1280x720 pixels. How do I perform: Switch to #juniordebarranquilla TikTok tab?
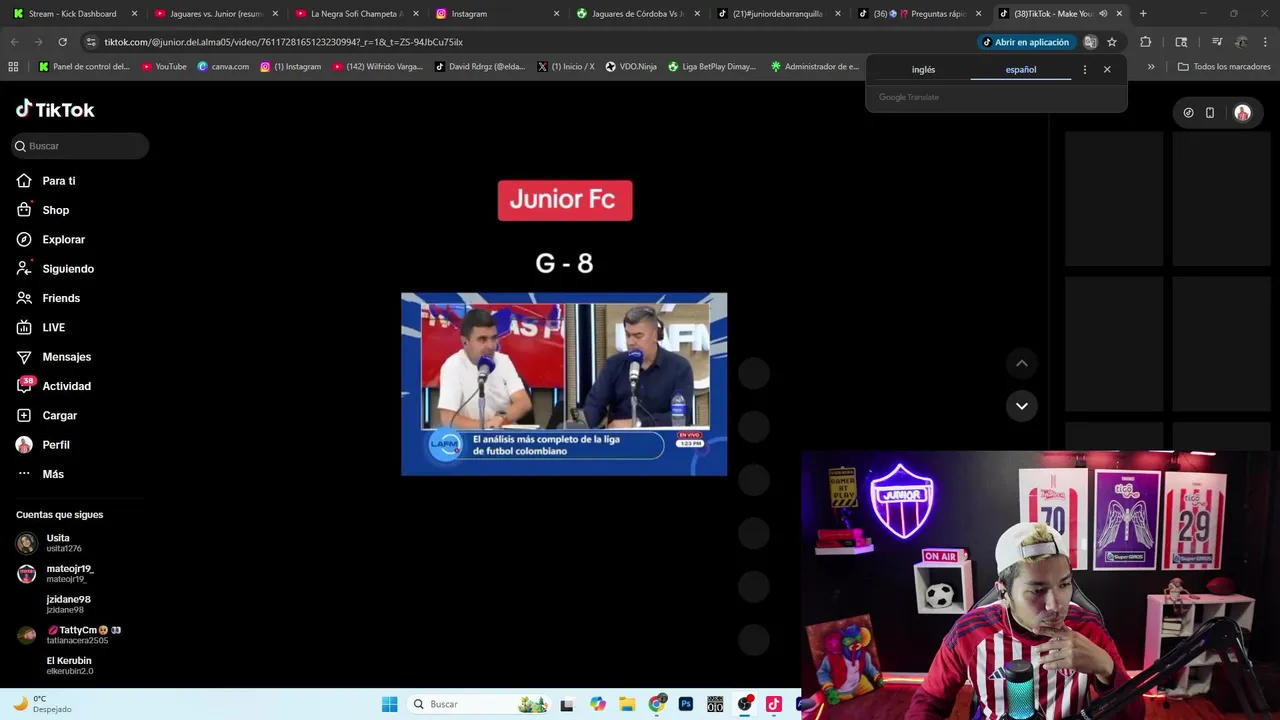(780, 14)
